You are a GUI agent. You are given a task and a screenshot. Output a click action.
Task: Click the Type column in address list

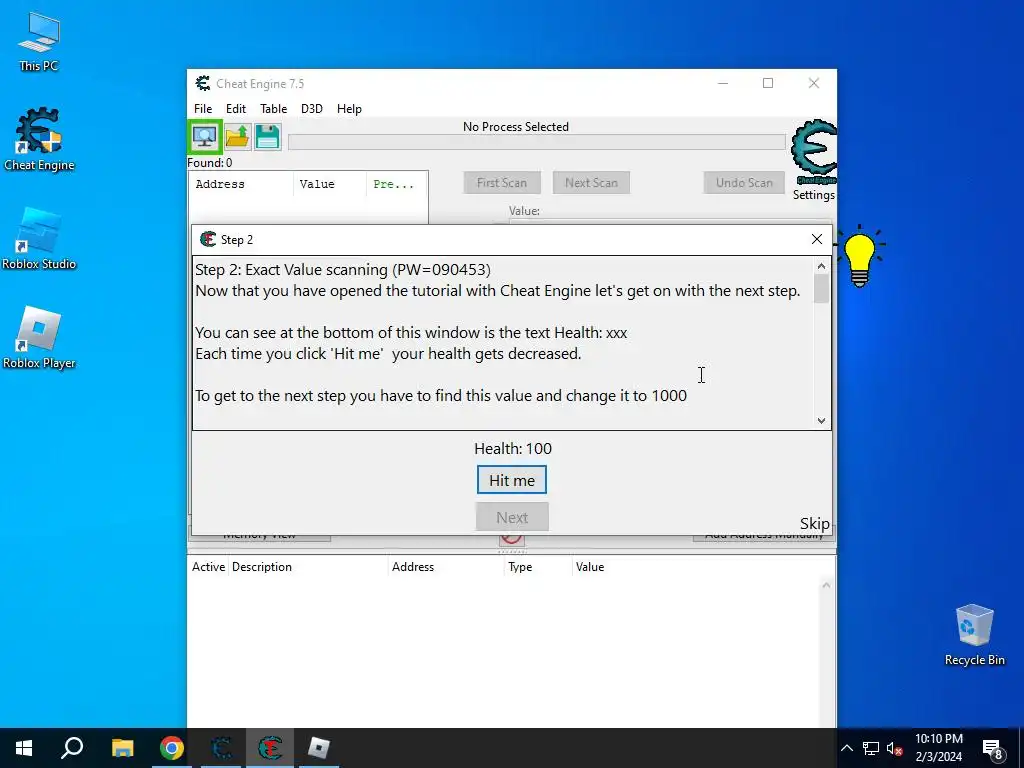[539, 567]
